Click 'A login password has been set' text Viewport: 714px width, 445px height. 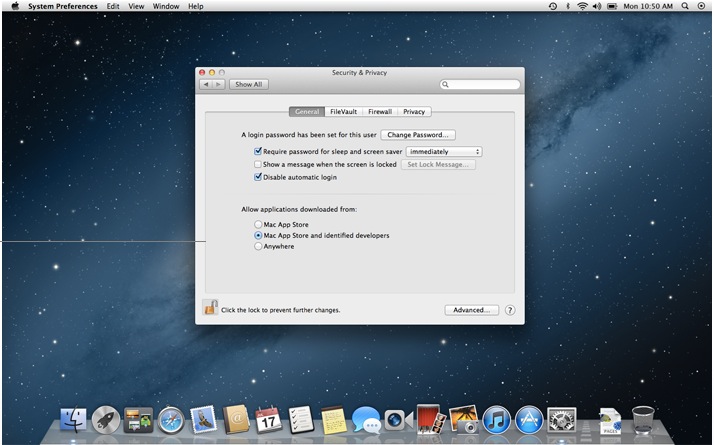coord(309,135)
